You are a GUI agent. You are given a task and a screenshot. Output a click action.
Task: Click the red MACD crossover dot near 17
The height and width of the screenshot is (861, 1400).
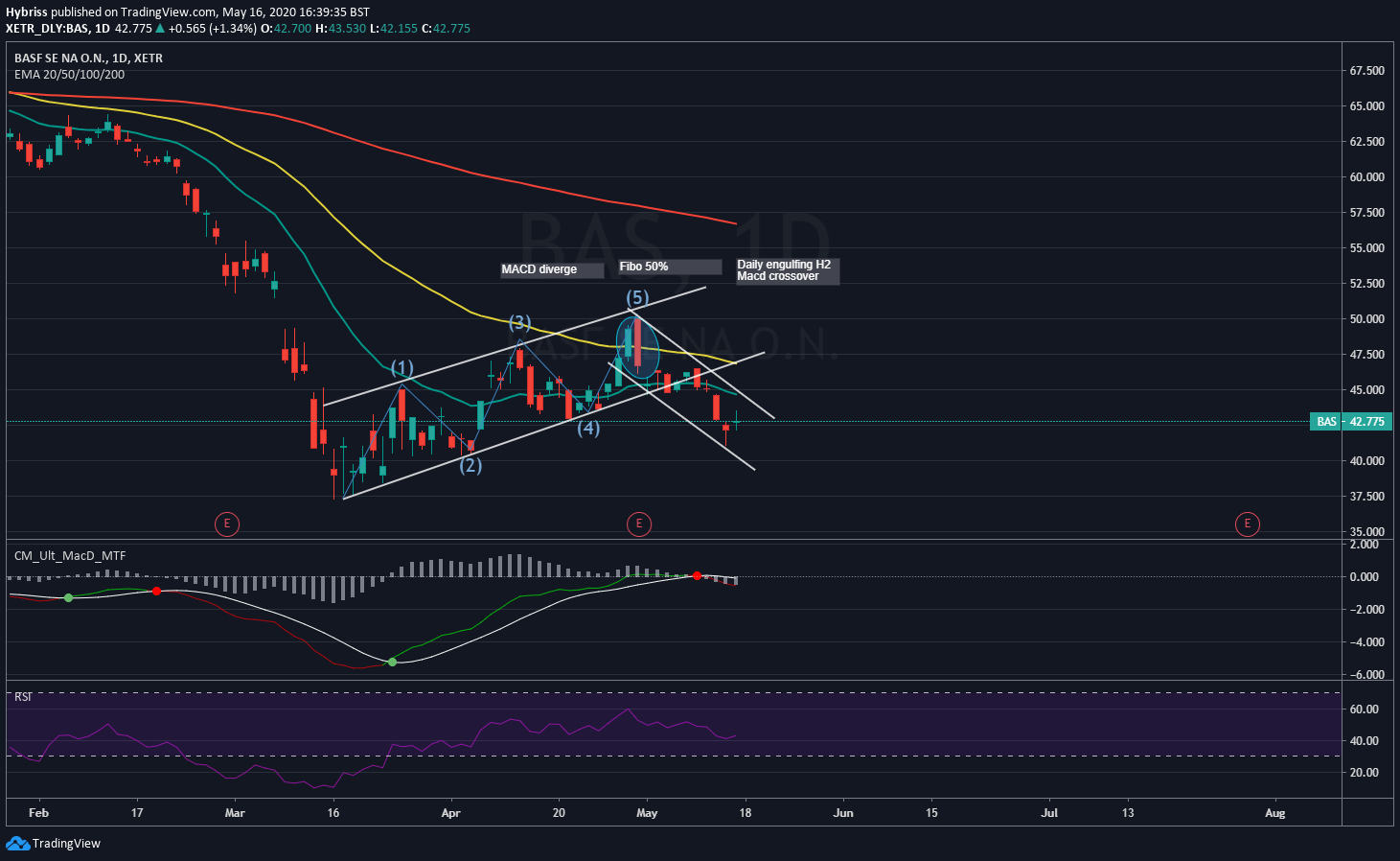tap(156, 592)
